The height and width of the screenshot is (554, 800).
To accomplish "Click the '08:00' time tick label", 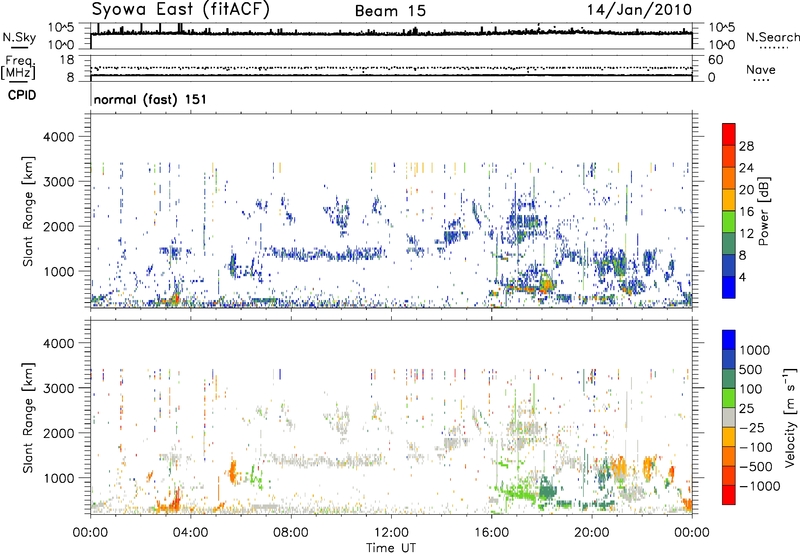I will [x=291, y=533].
